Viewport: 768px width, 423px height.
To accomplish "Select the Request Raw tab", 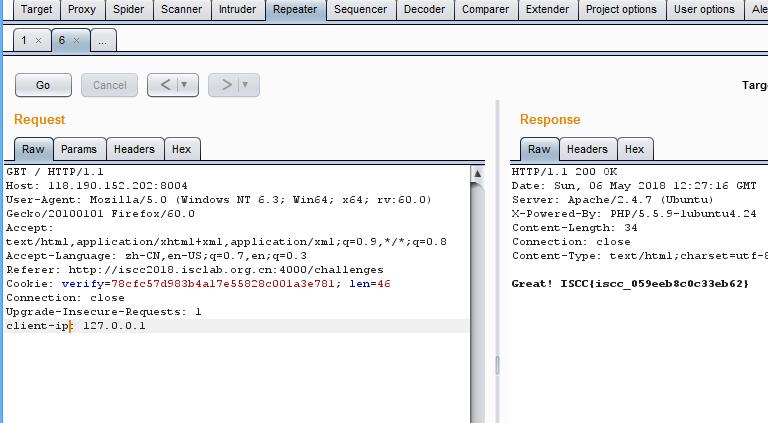I will click(x=33, y=149).
